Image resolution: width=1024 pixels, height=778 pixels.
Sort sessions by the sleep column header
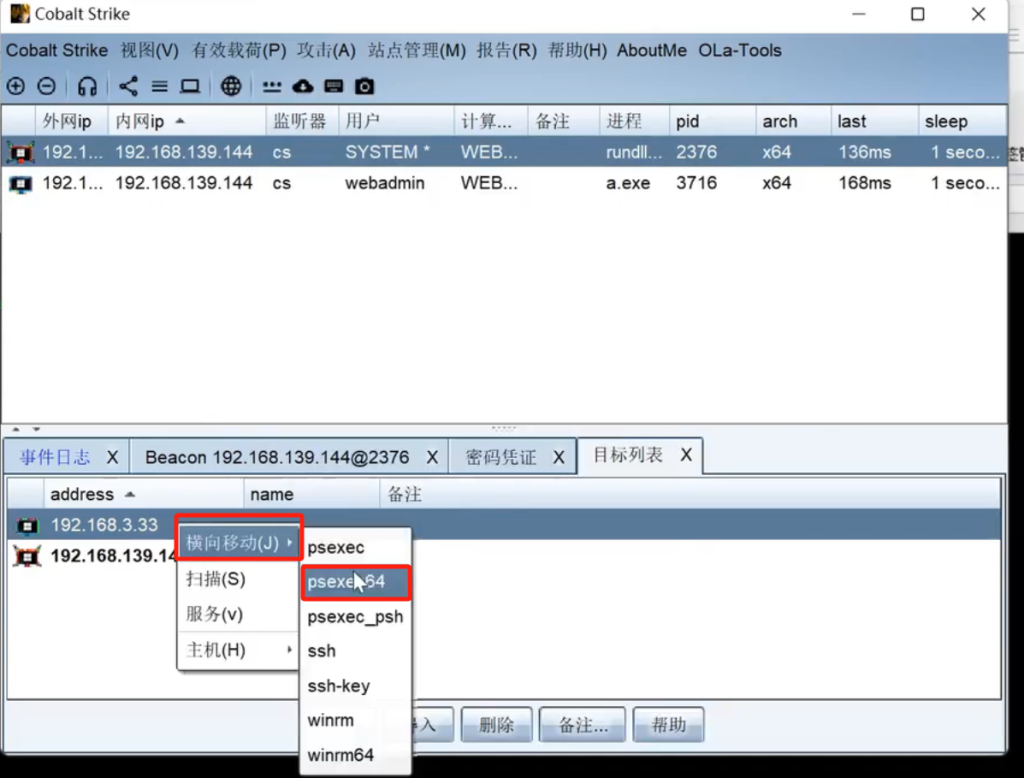(962, 121)
